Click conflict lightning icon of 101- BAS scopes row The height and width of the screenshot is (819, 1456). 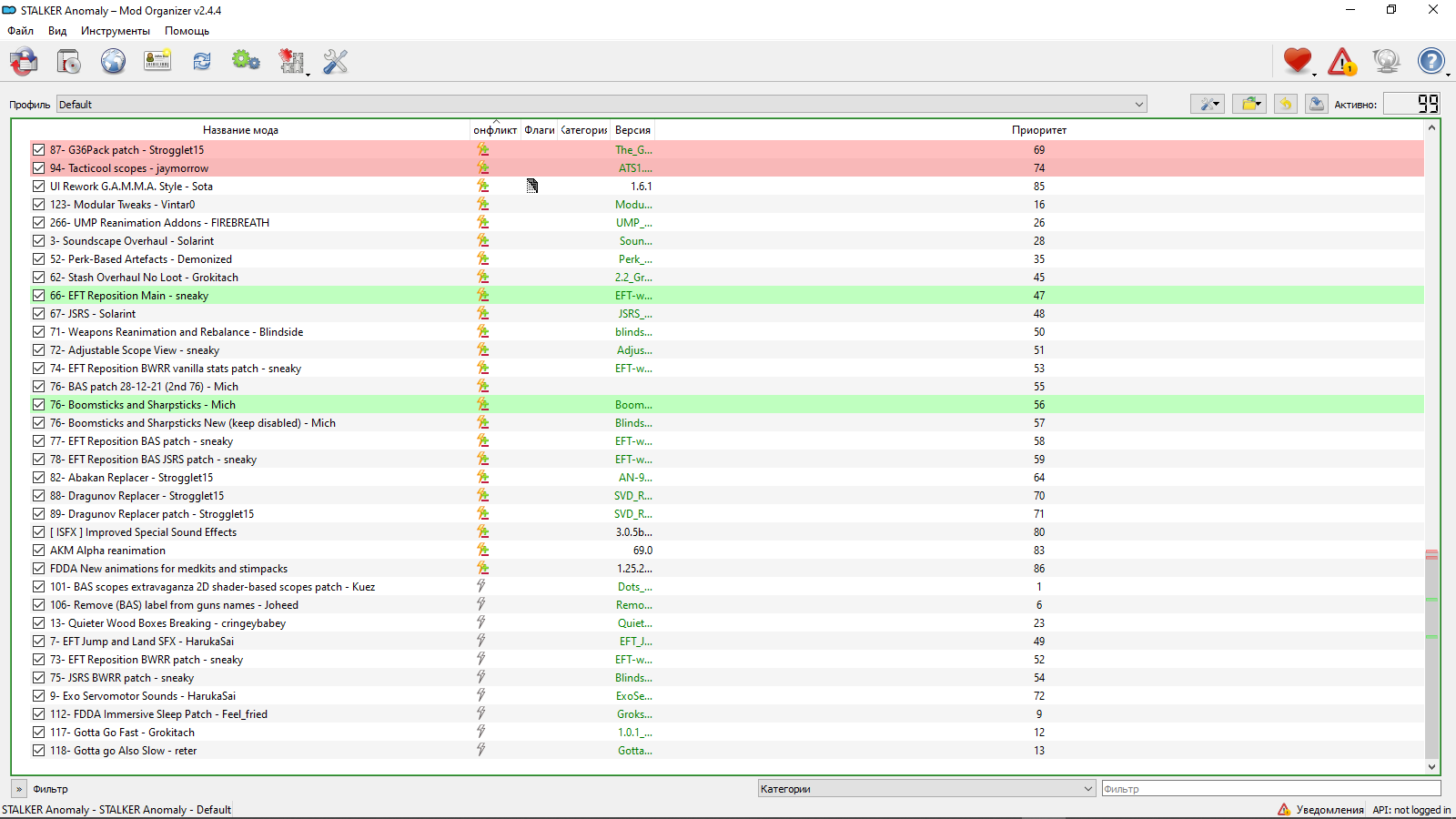tap(481, 586)
